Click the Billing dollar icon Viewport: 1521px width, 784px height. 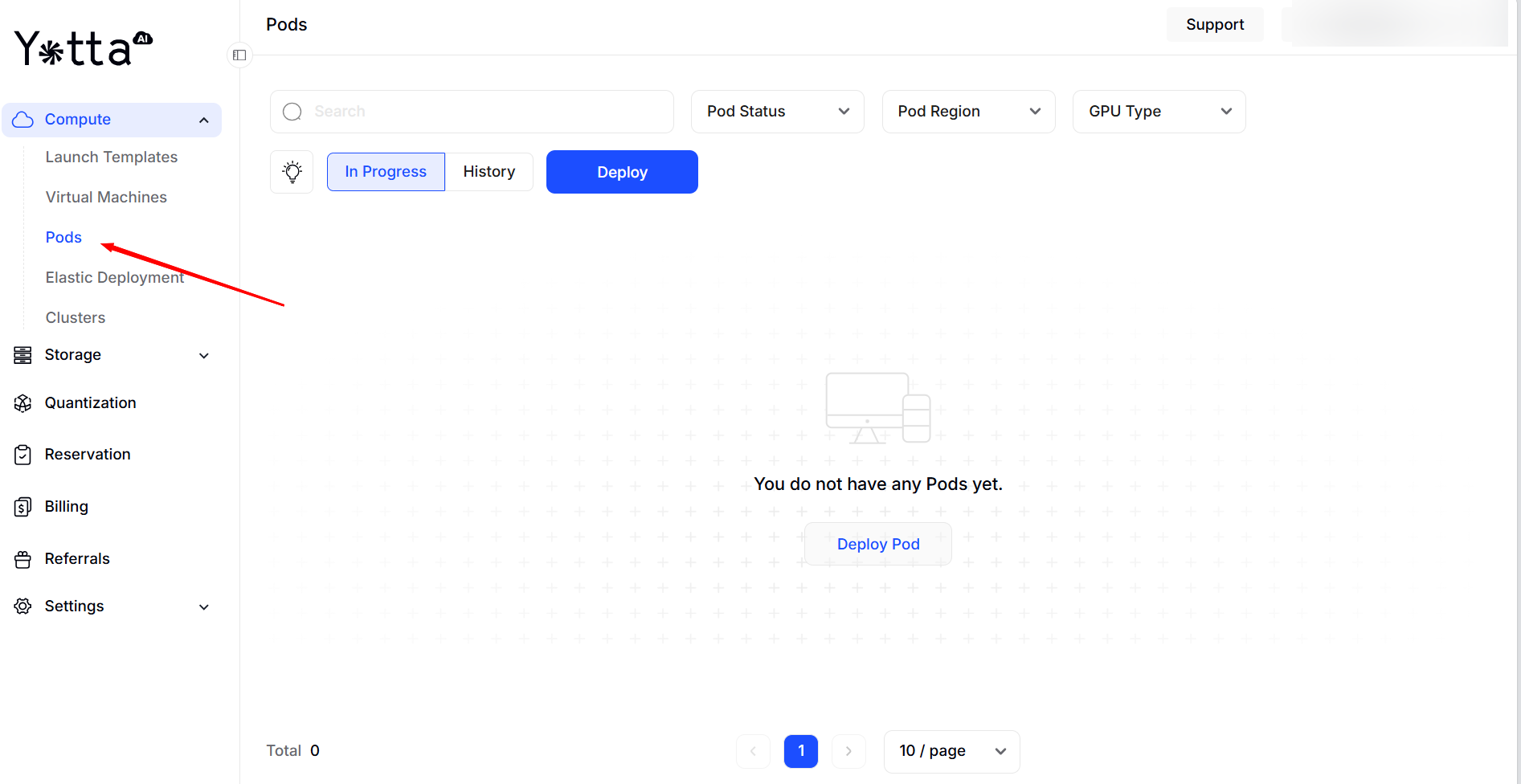tap(23, 507)
